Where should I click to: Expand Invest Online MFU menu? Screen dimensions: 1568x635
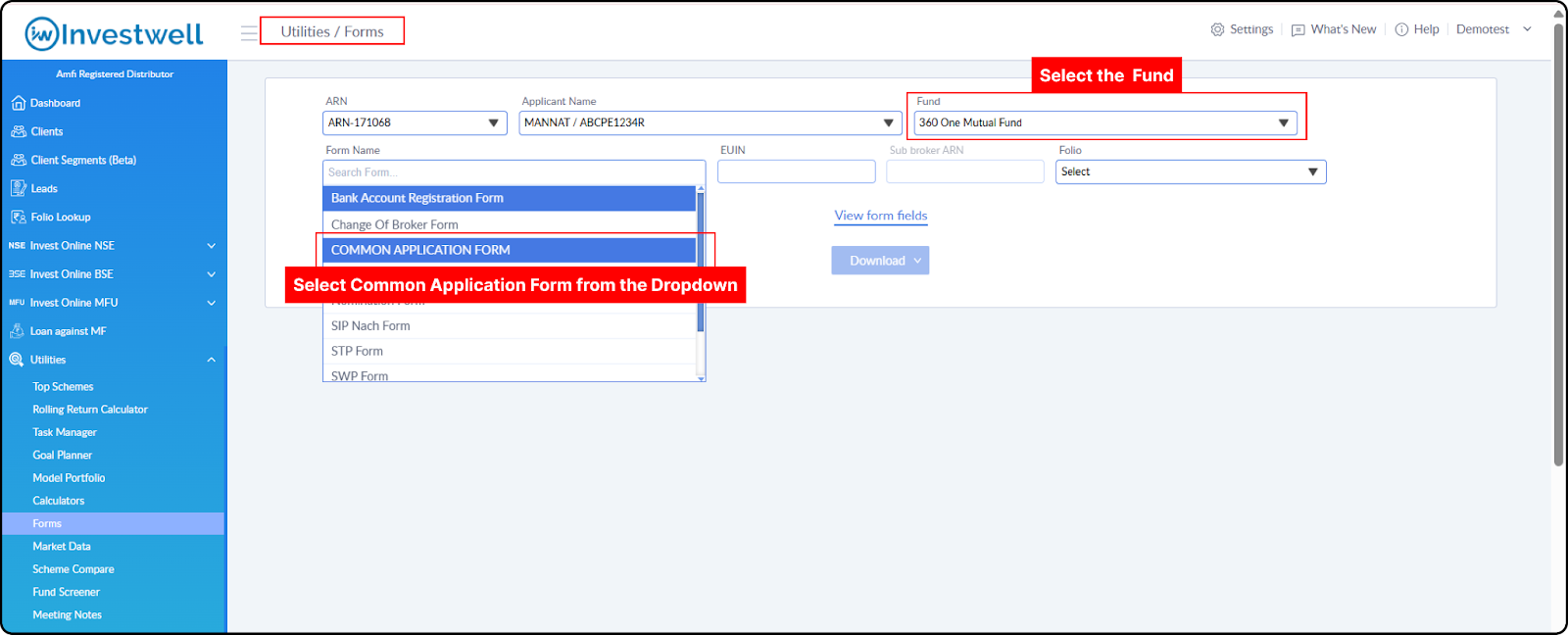click(211, 303)
